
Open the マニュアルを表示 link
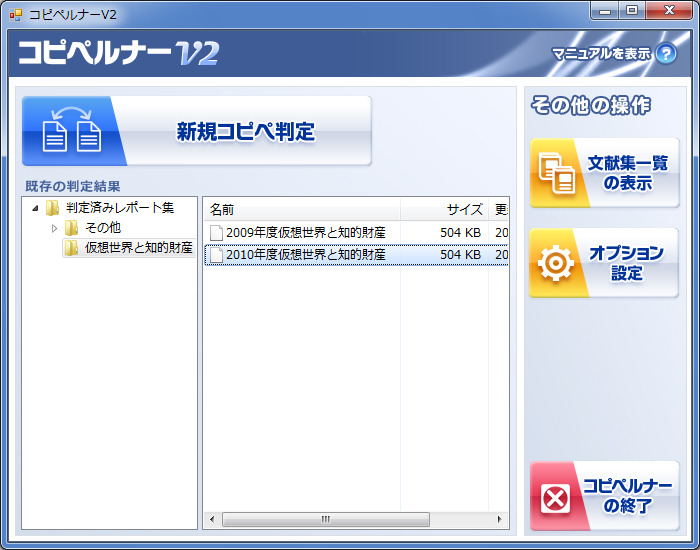[x=601, y=54]
